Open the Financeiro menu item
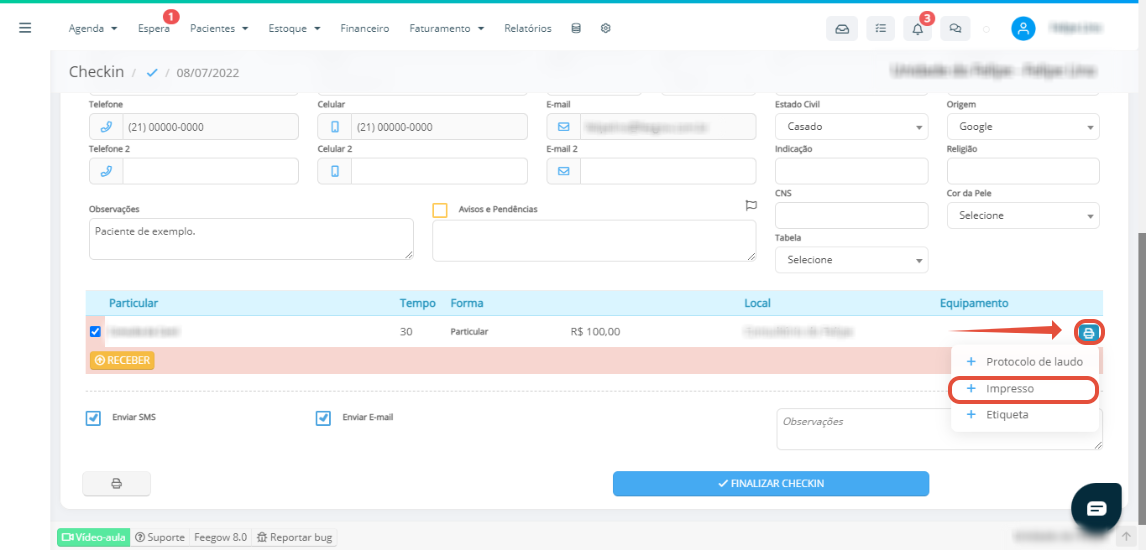This screenshot has width=1146, height=550. click(x=365, y=28)
